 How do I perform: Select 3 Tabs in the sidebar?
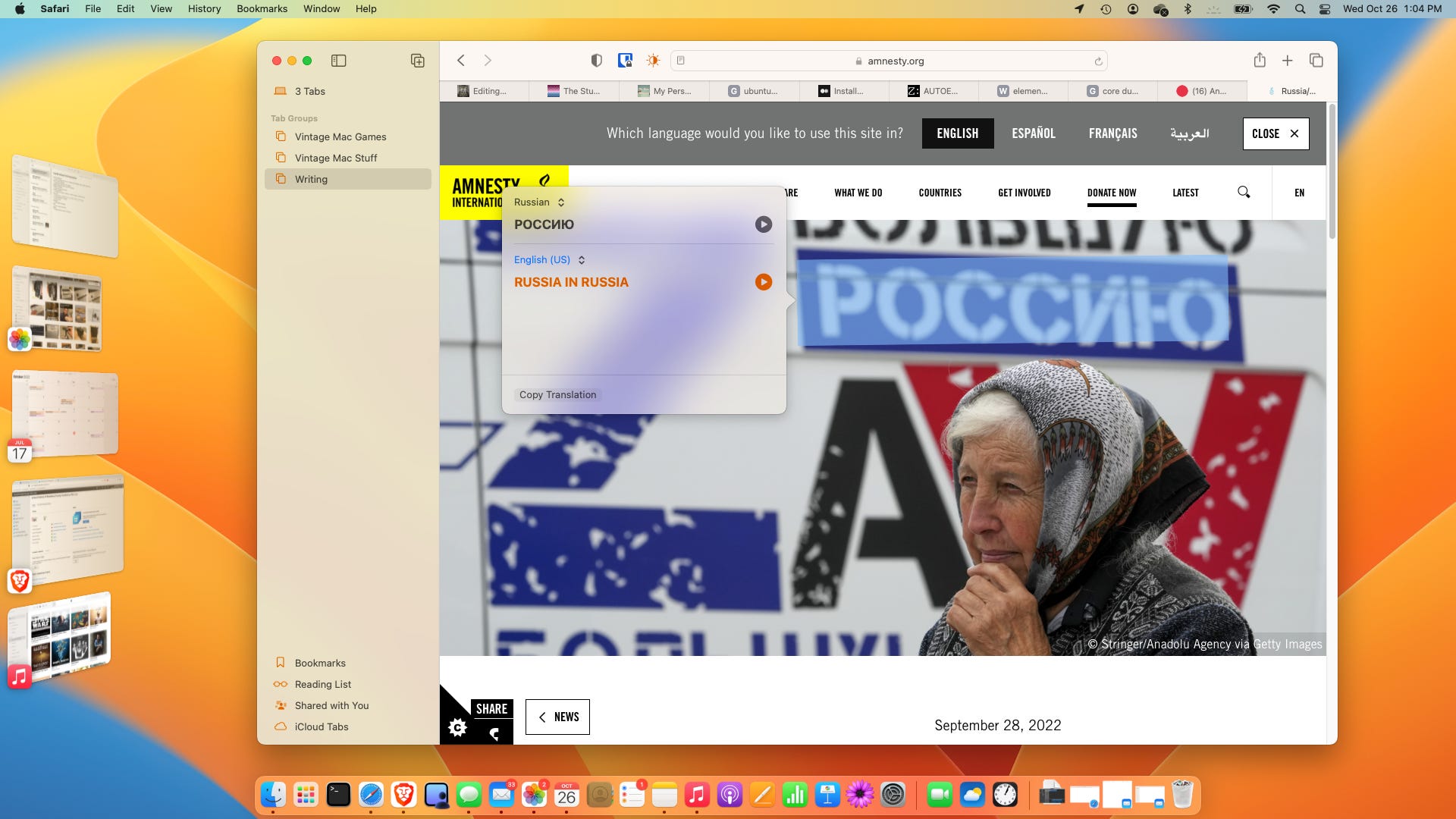tap(348, 91)
